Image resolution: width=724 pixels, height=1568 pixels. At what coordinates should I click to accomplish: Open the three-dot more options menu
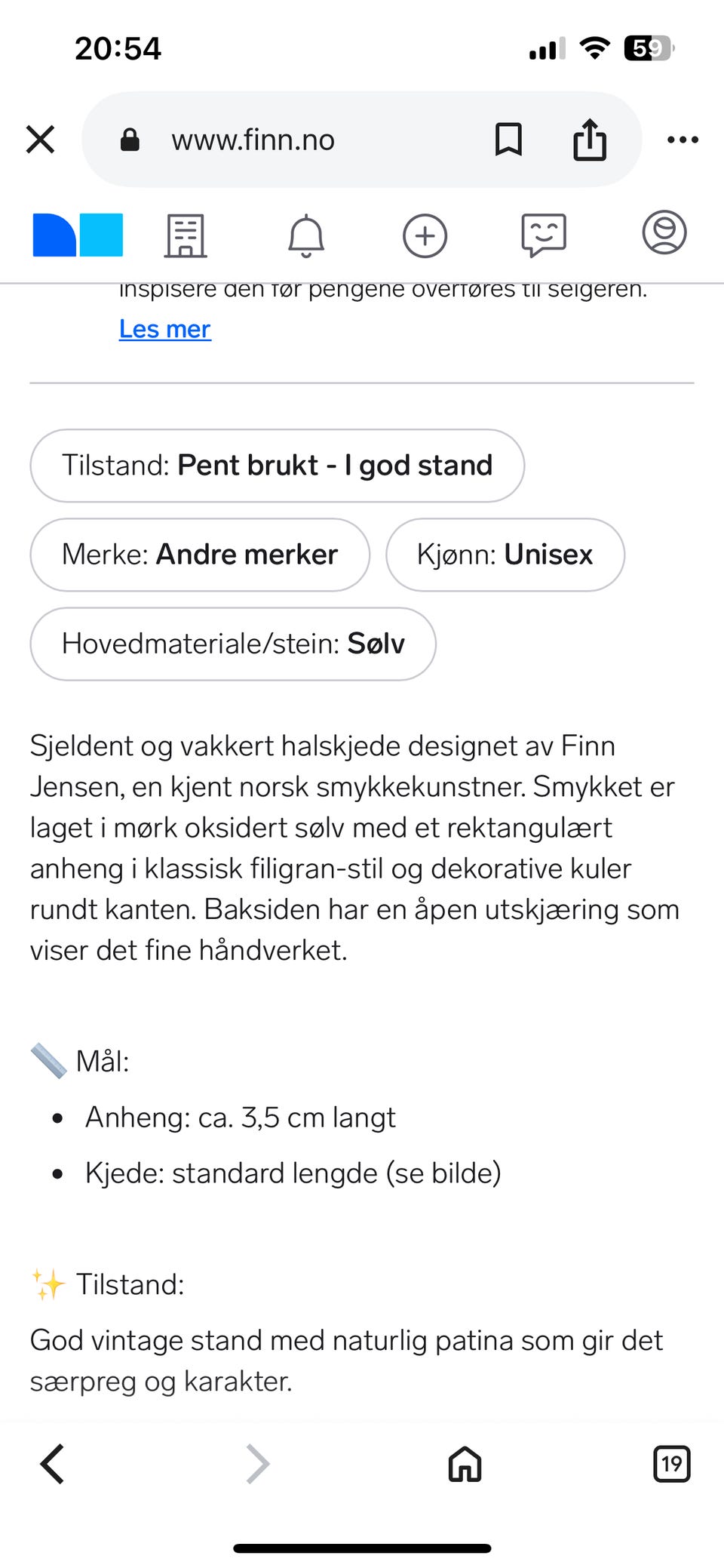click(x=683, y=140)
